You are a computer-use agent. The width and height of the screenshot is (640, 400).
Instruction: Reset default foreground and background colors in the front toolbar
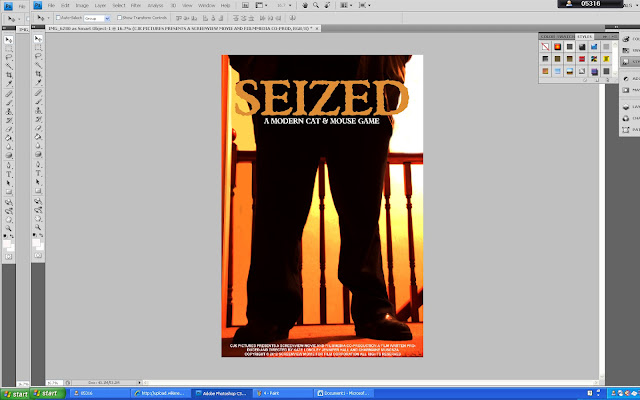(x=34, y=235)
